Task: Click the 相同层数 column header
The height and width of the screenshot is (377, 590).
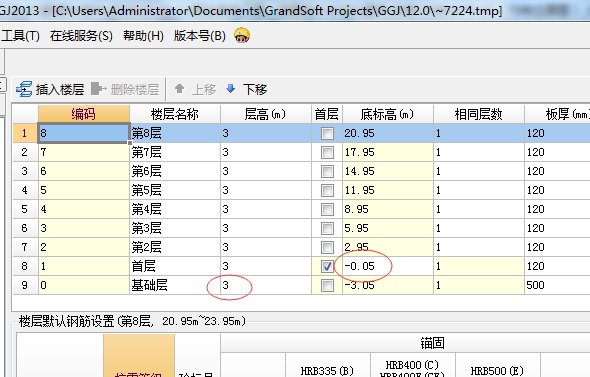Action: point(479,114)
